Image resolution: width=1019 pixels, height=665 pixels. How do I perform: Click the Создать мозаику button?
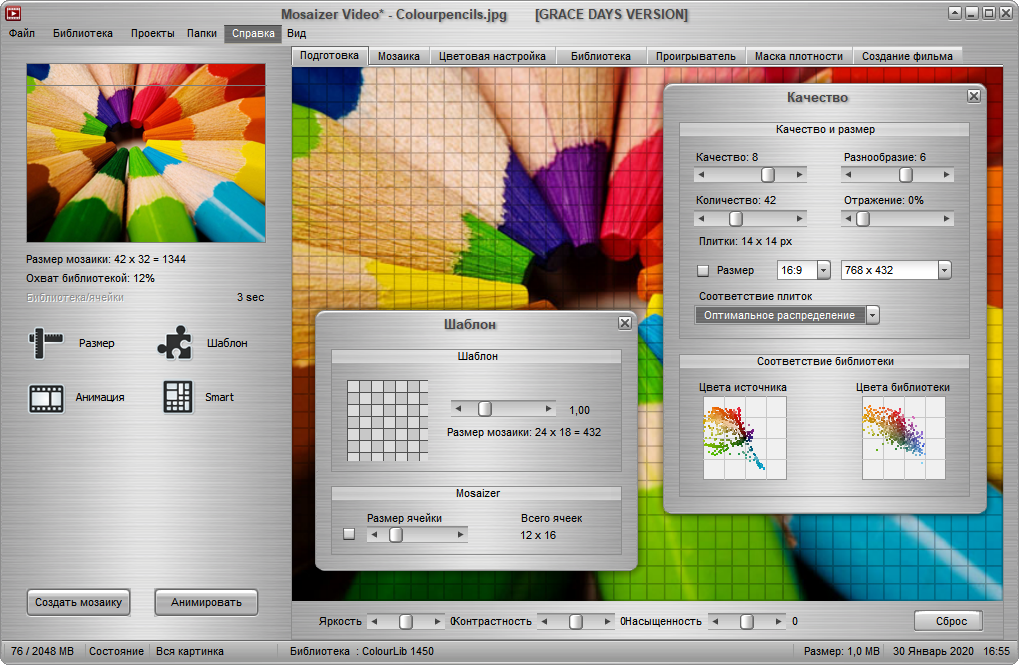click(79, 603)
